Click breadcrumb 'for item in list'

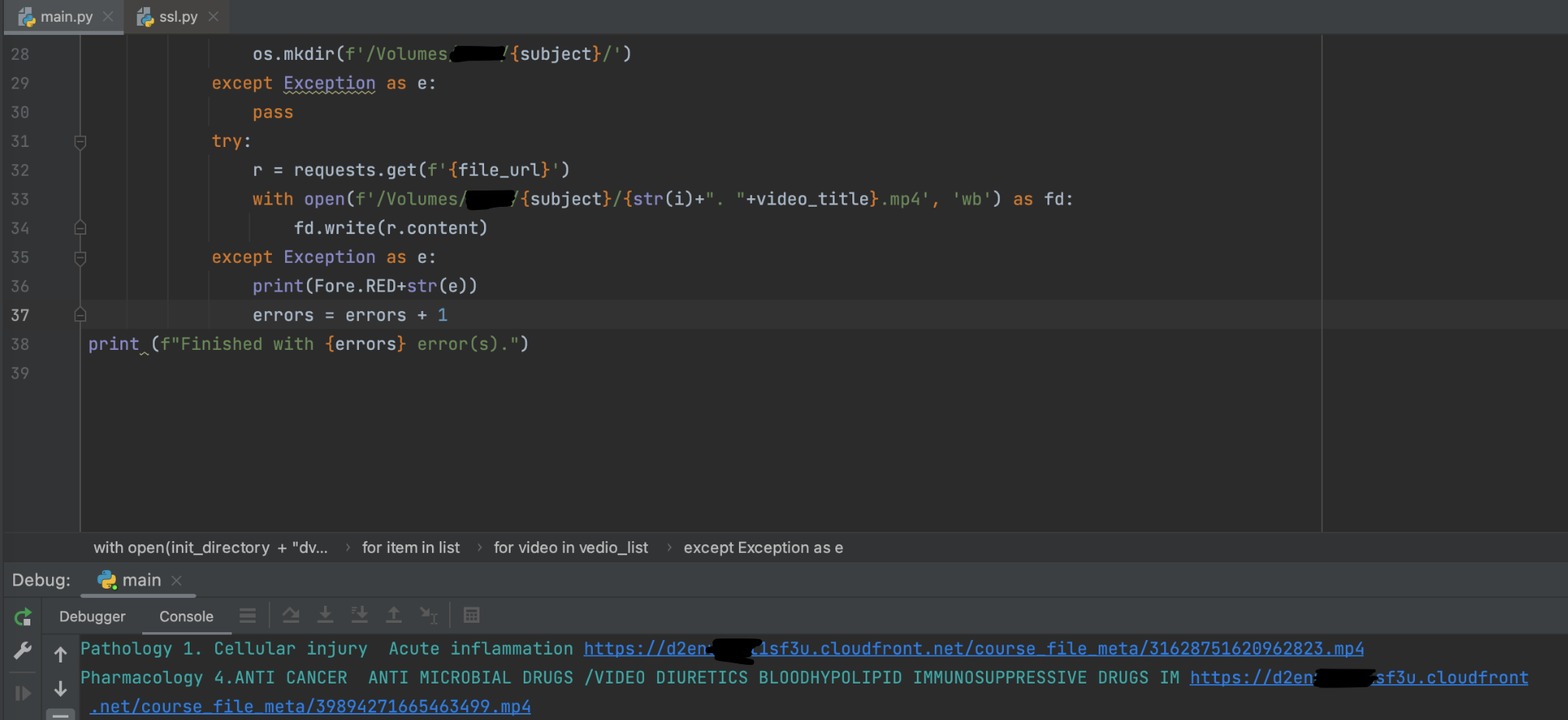coord(410,547)
